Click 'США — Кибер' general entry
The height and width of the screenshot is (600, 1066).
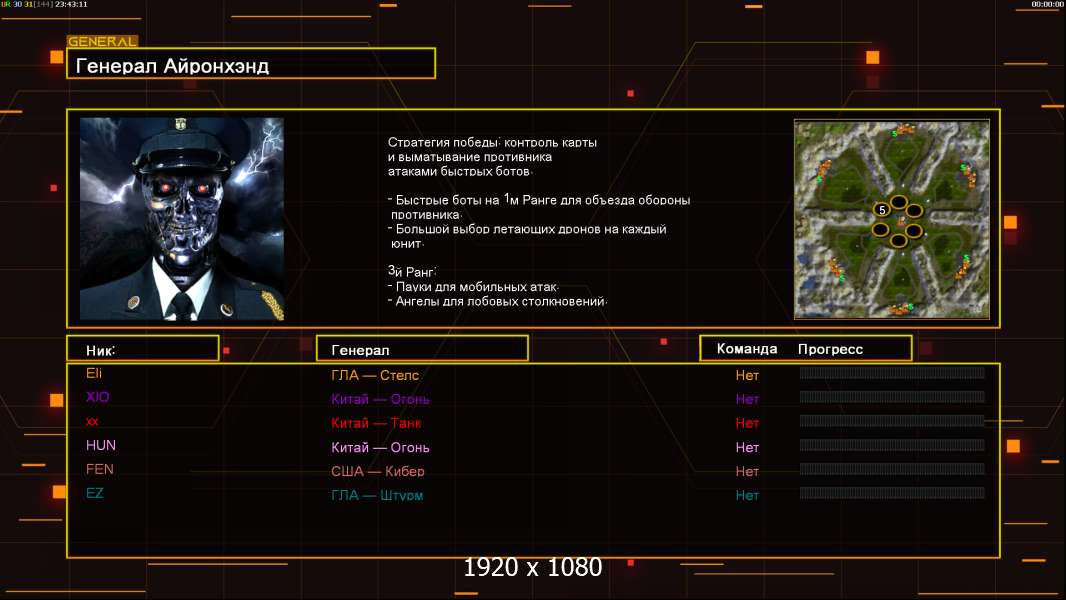tap(377, 471)
